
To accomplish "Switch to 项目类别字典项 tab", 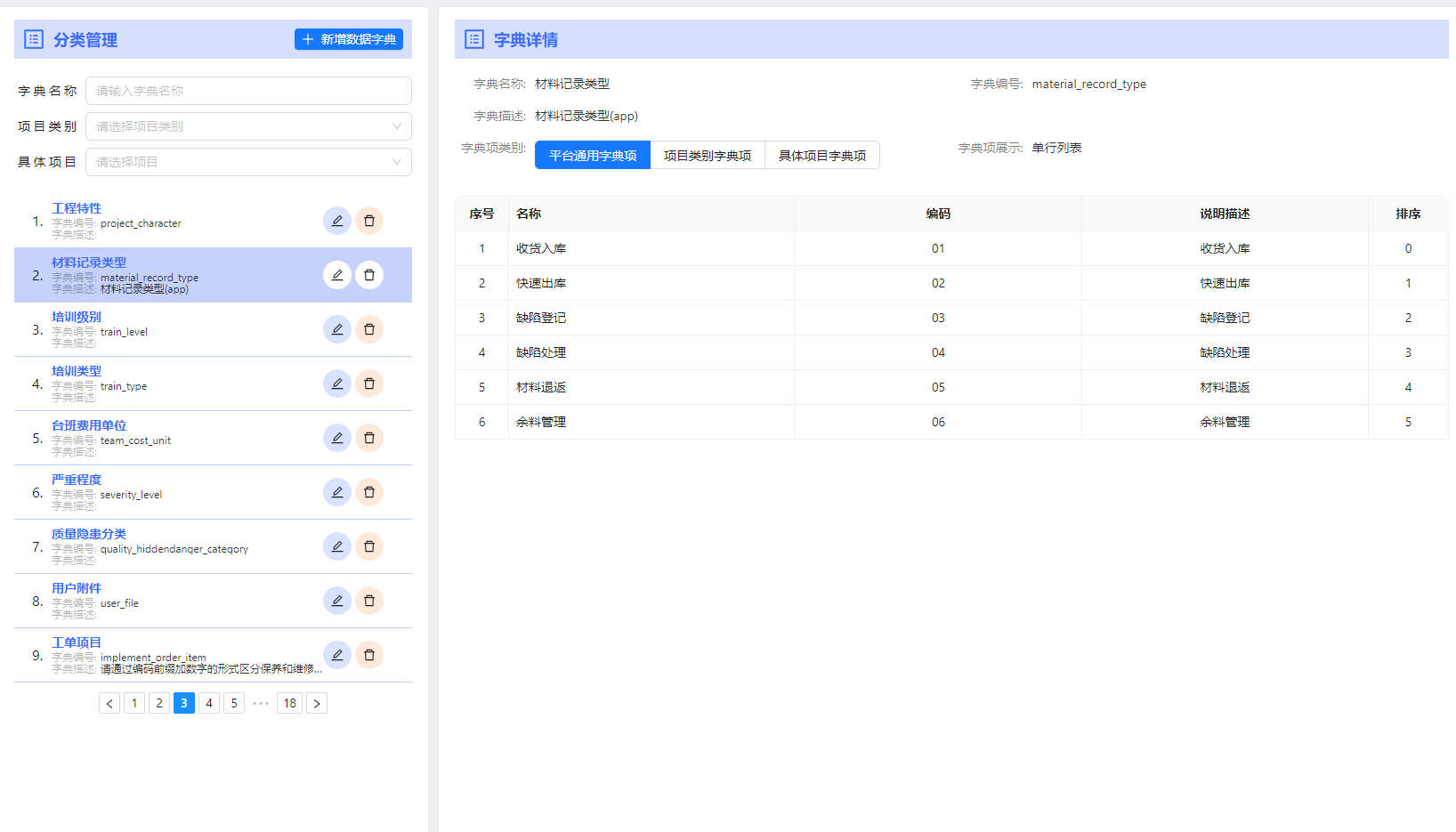I will [708, 155].
